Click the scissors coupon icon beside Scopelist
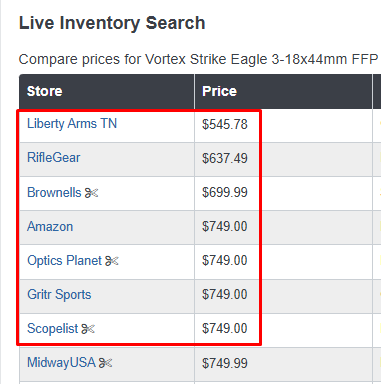The width and height of the screenshot is (381, 384). (x=88, y=329)
